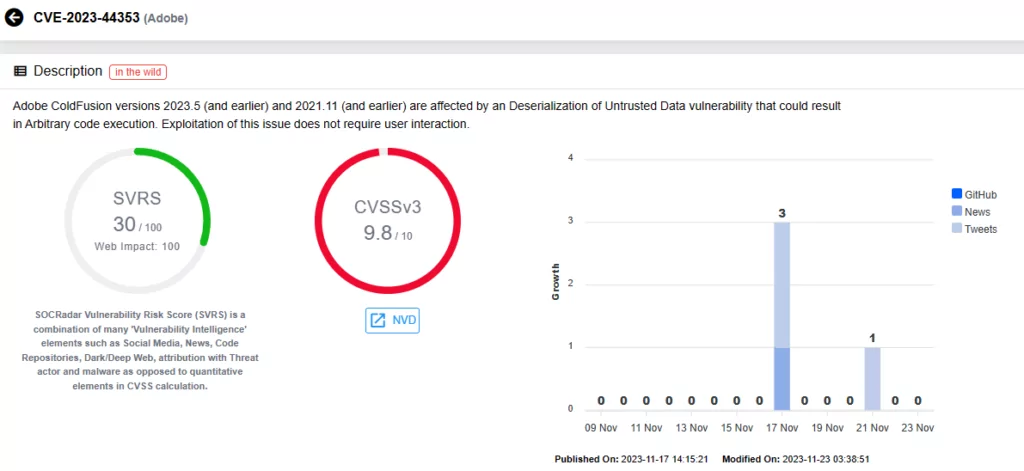Click the '9.8 / 10' CVSS value
The image size is (1024, 471).
pos(388,233)
